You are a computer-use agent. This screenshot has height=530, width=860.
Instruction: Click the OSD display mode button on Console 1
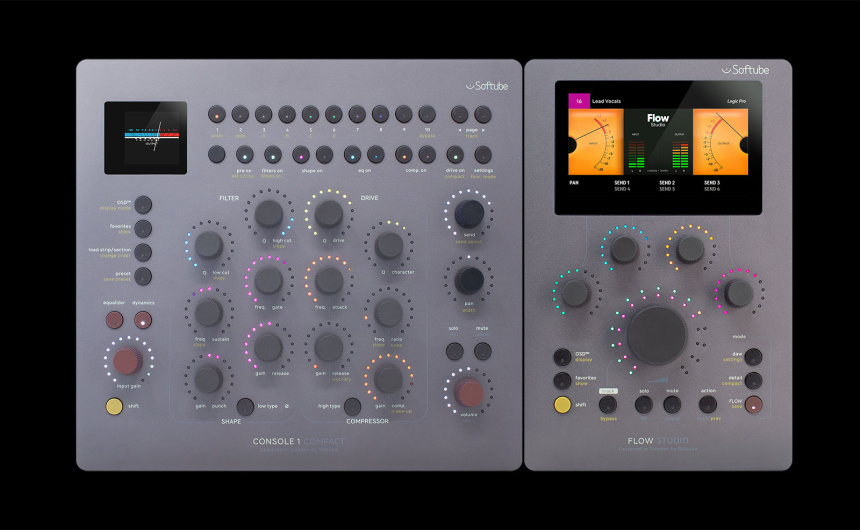[x=143, y=205]
